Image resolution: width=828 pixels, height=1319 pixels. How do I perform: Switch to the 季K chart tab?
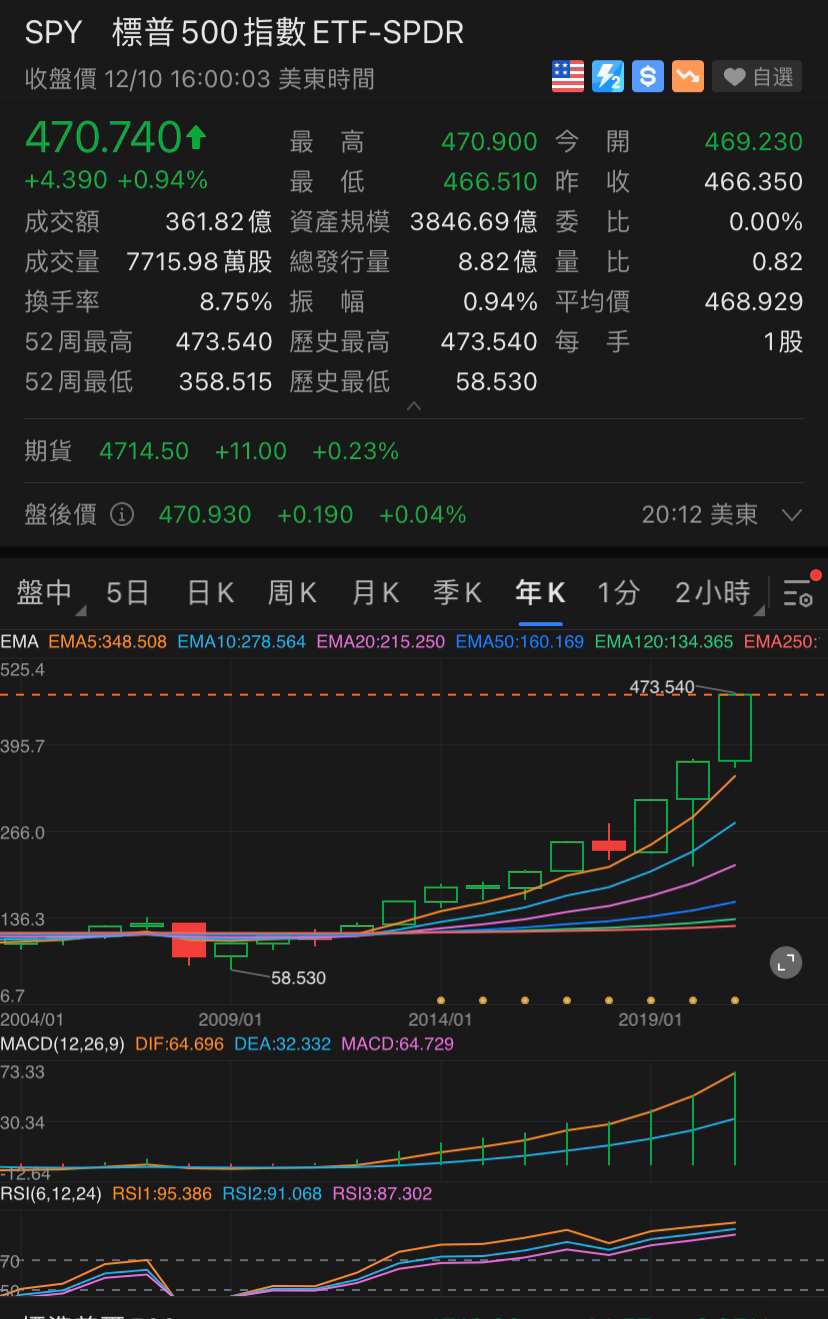pyautogui.click(x=458, y=593)
